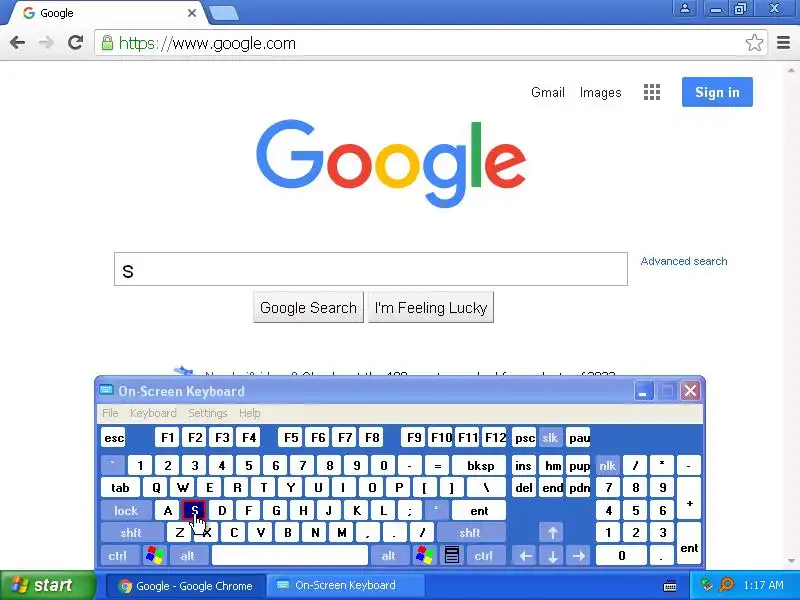
Task: Open the Help menu
Action: tap(249, 413)
